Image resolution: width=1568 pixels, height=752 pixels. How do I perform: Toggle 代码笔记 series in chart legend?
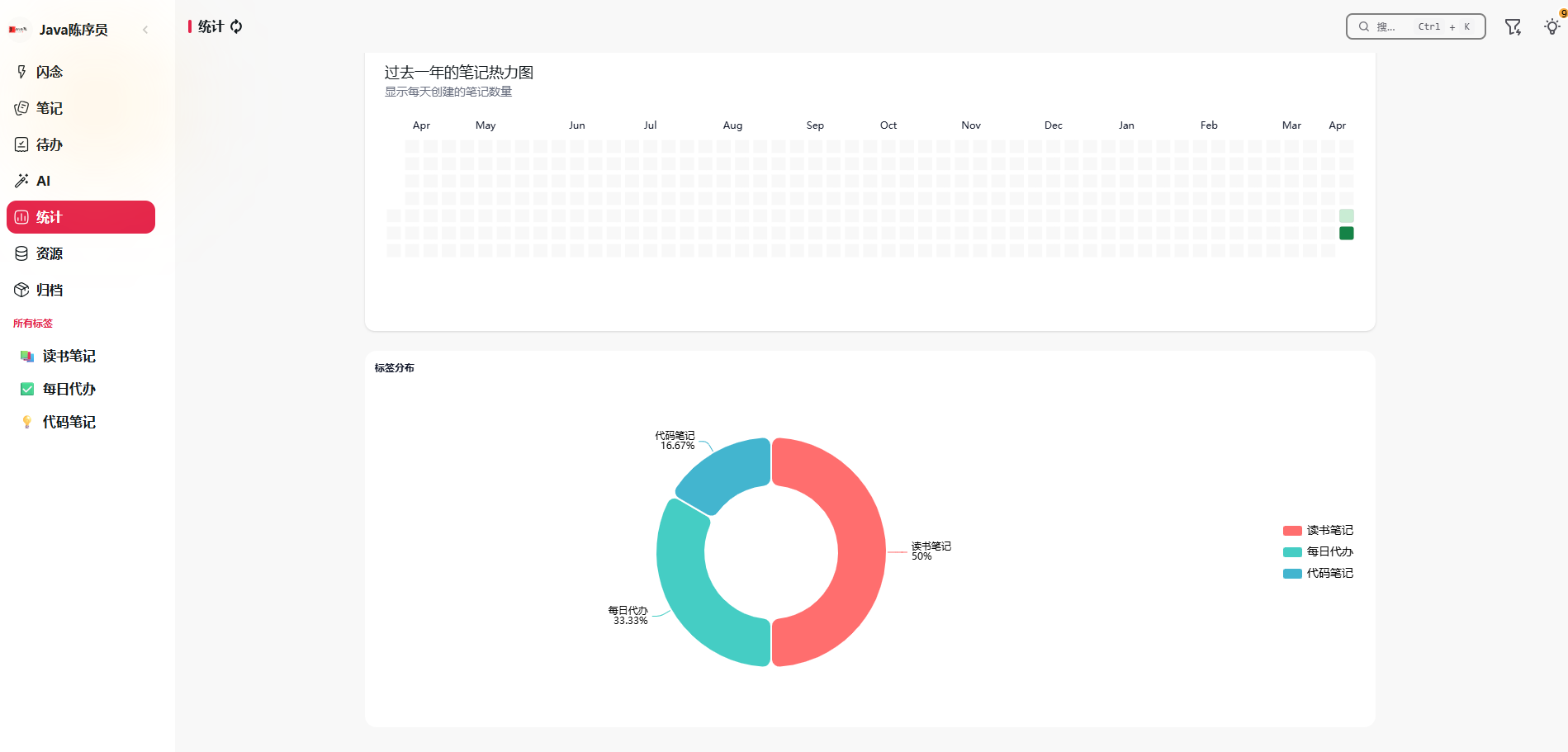click(1318, 574)
